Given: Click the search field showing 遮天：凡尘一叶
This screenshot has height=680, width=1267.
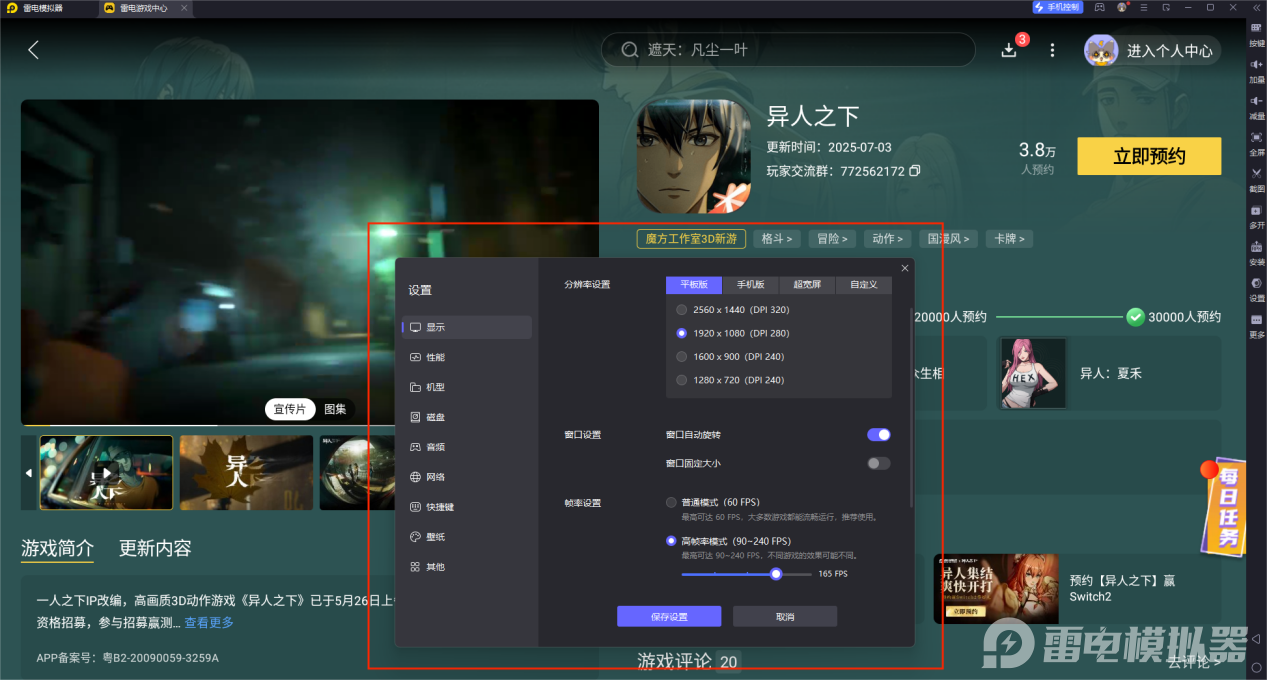Looking at the screenshot, I should [x=788, y=50].
